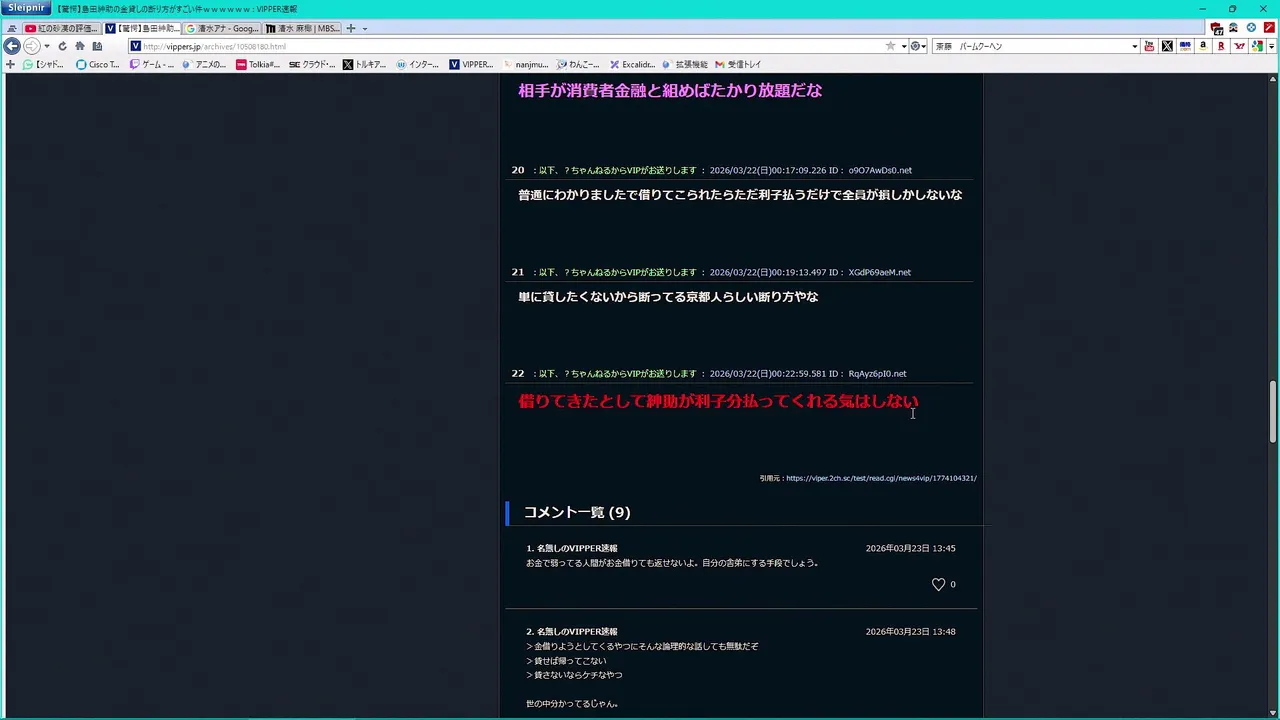
Task: Open the Excalidr... bookmark
Action: 632,64
